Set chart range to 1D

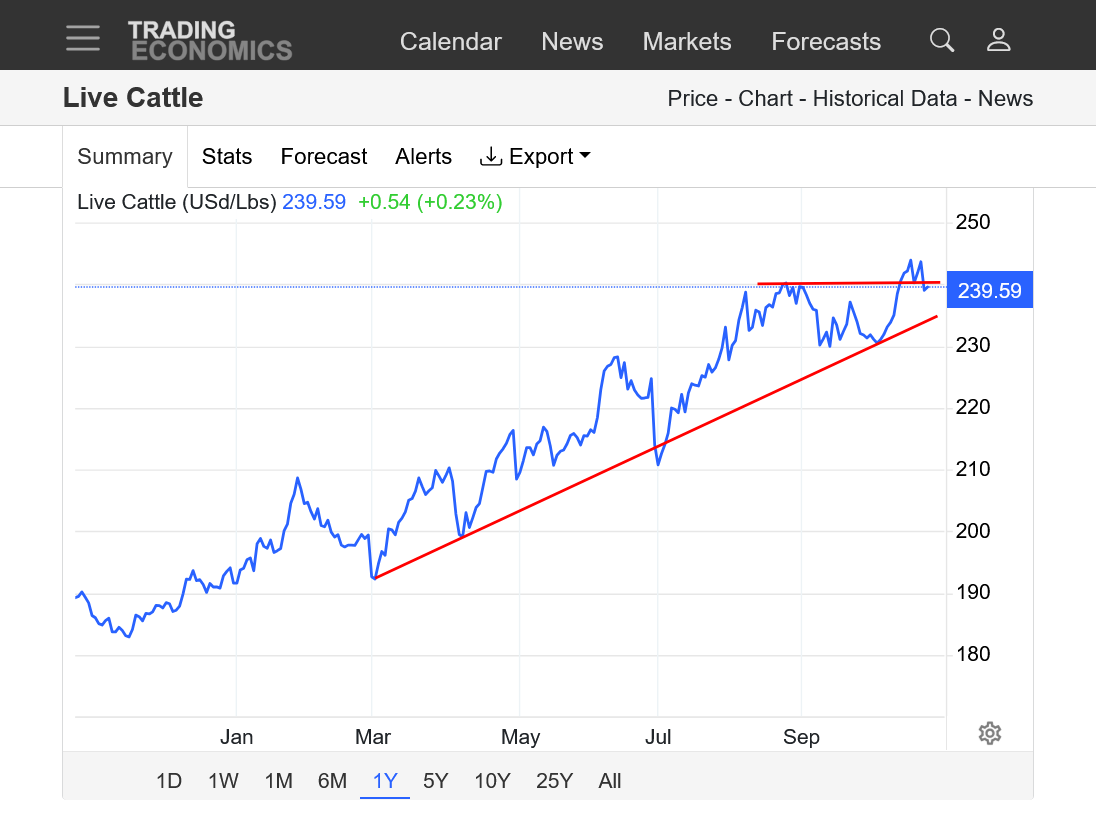pyautogui.click(x=169, y=781)
